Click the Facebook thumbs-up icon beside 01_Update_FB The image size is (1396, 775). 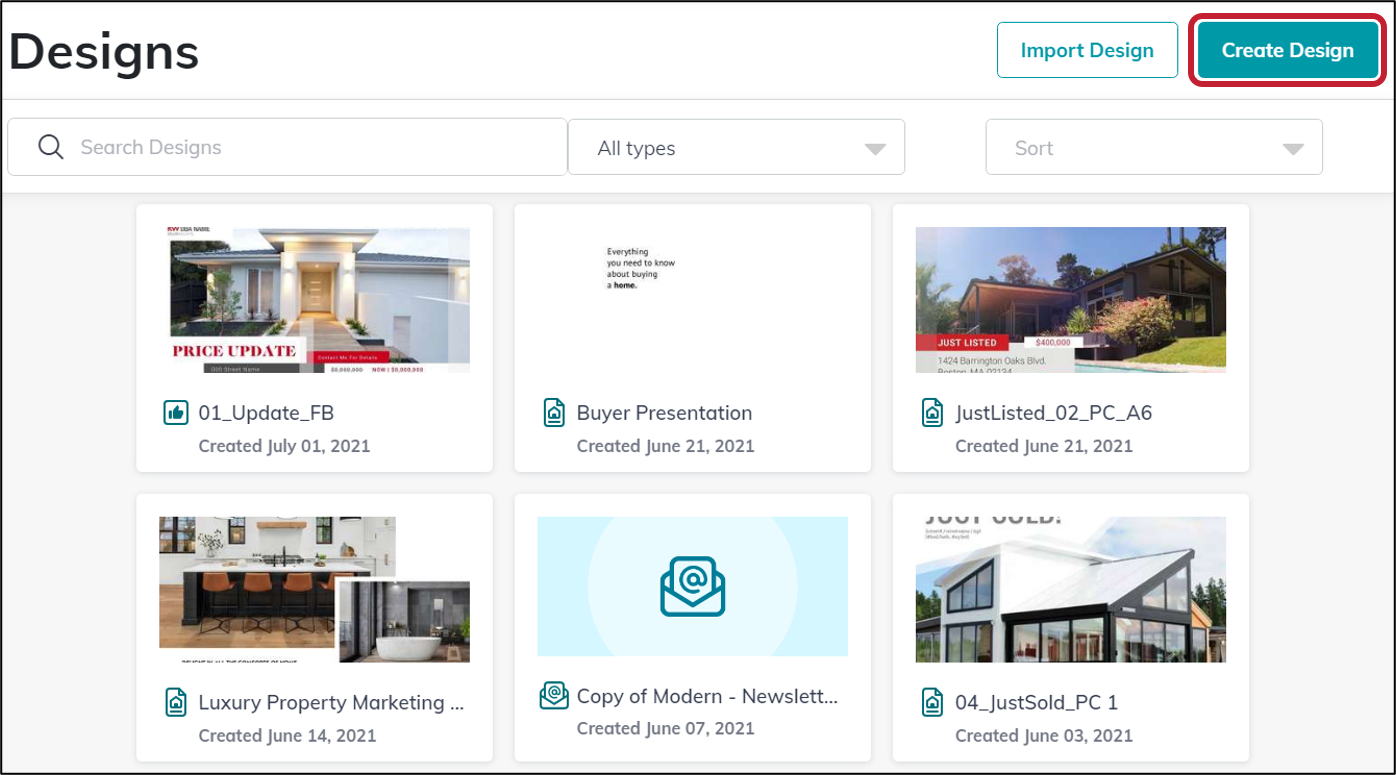[x=176, y=412]
